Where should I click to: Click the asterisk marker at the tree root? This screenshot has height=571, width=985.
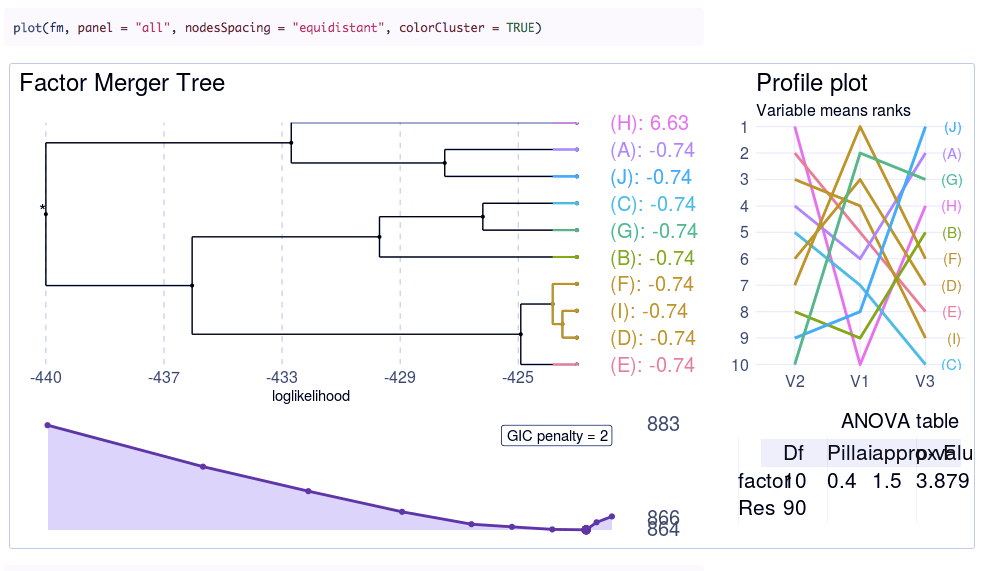click(x=43, y=208)
